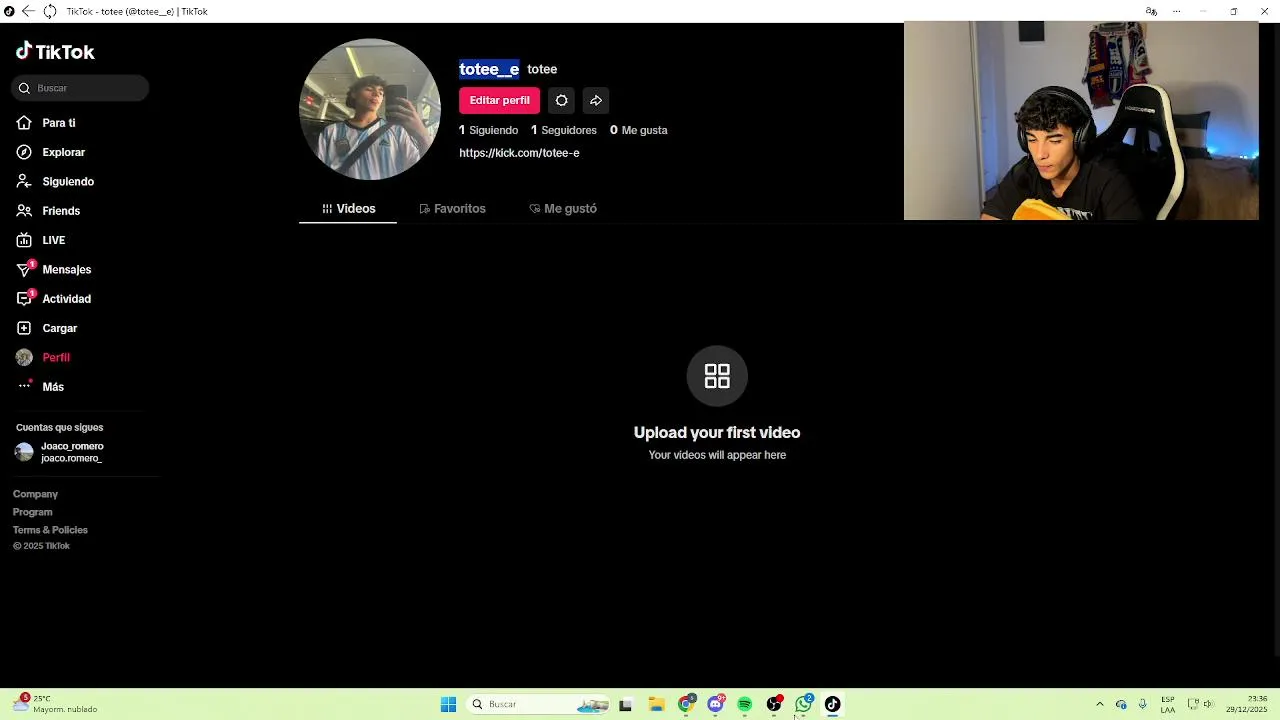Screen dimensions: 1280x720
Task: Open Google Chrome from taskbar
Action: click(686, 704)
